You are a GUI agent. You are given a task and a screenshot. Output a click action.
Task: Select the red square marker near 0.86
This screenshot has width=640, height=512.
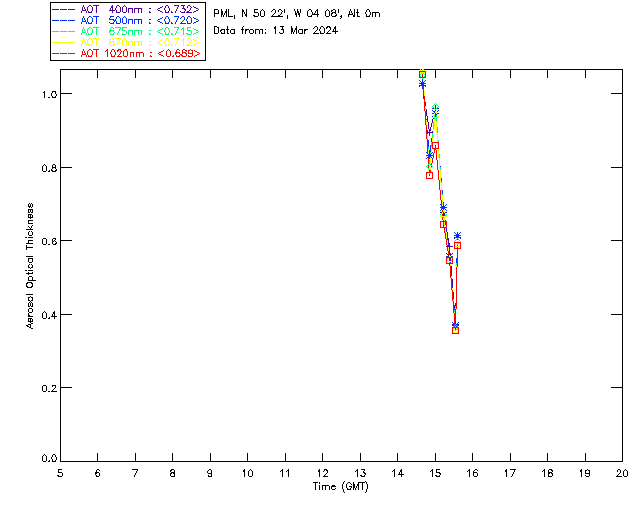pos(436,145)
